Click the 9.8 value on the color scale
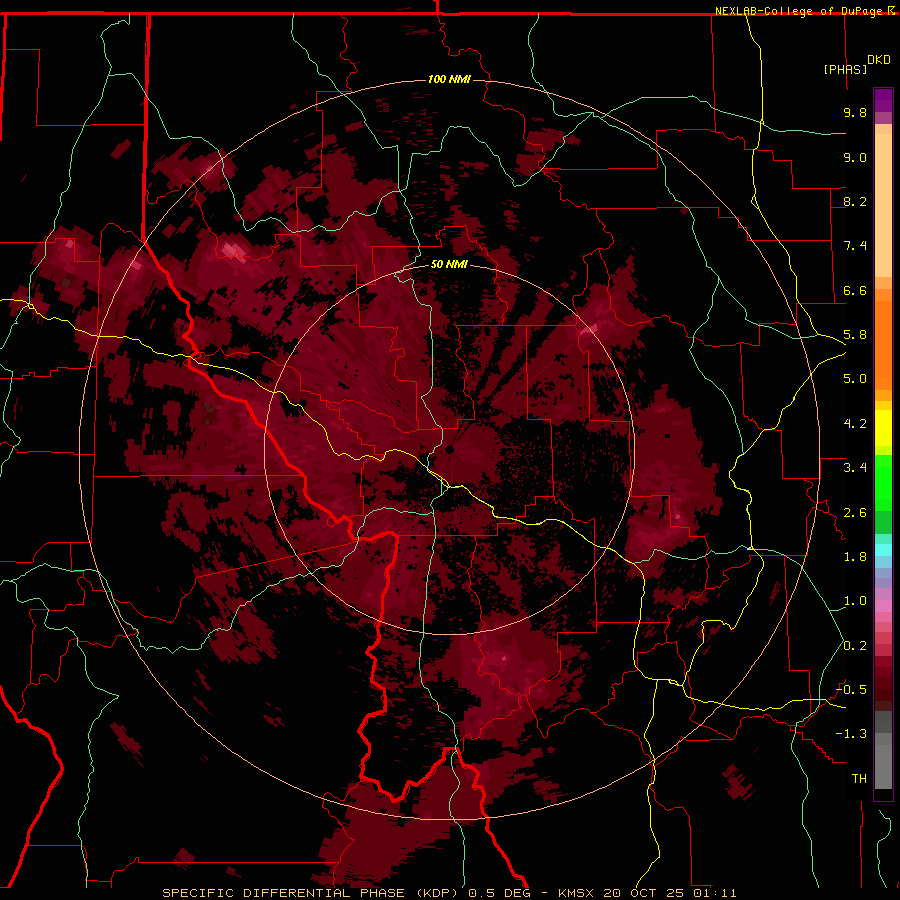The height and width of the screenshot is (900, 900). tap(855, 112)
